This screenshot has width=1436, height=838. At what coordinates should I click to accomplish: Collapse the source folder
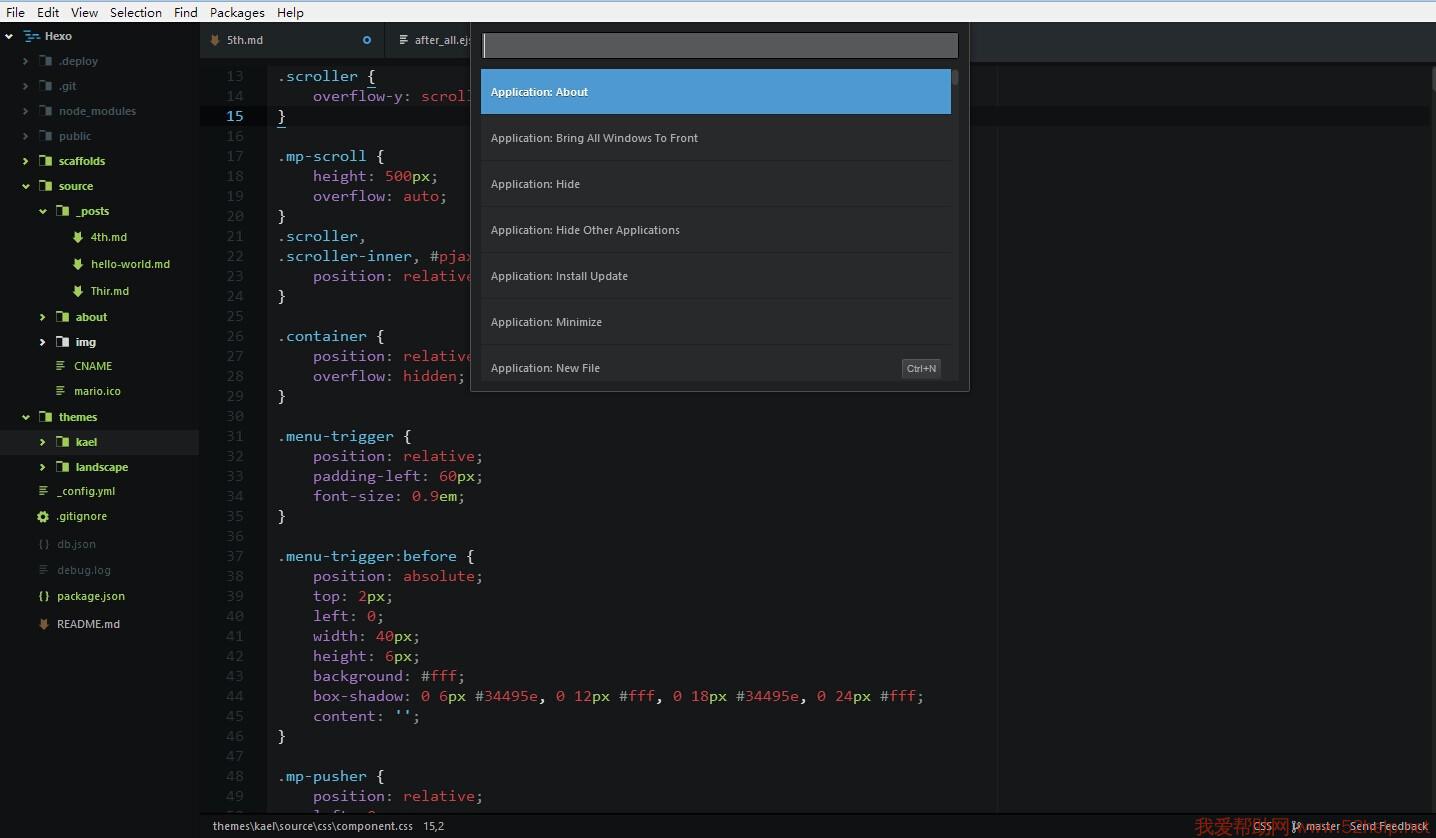(26, 186)
